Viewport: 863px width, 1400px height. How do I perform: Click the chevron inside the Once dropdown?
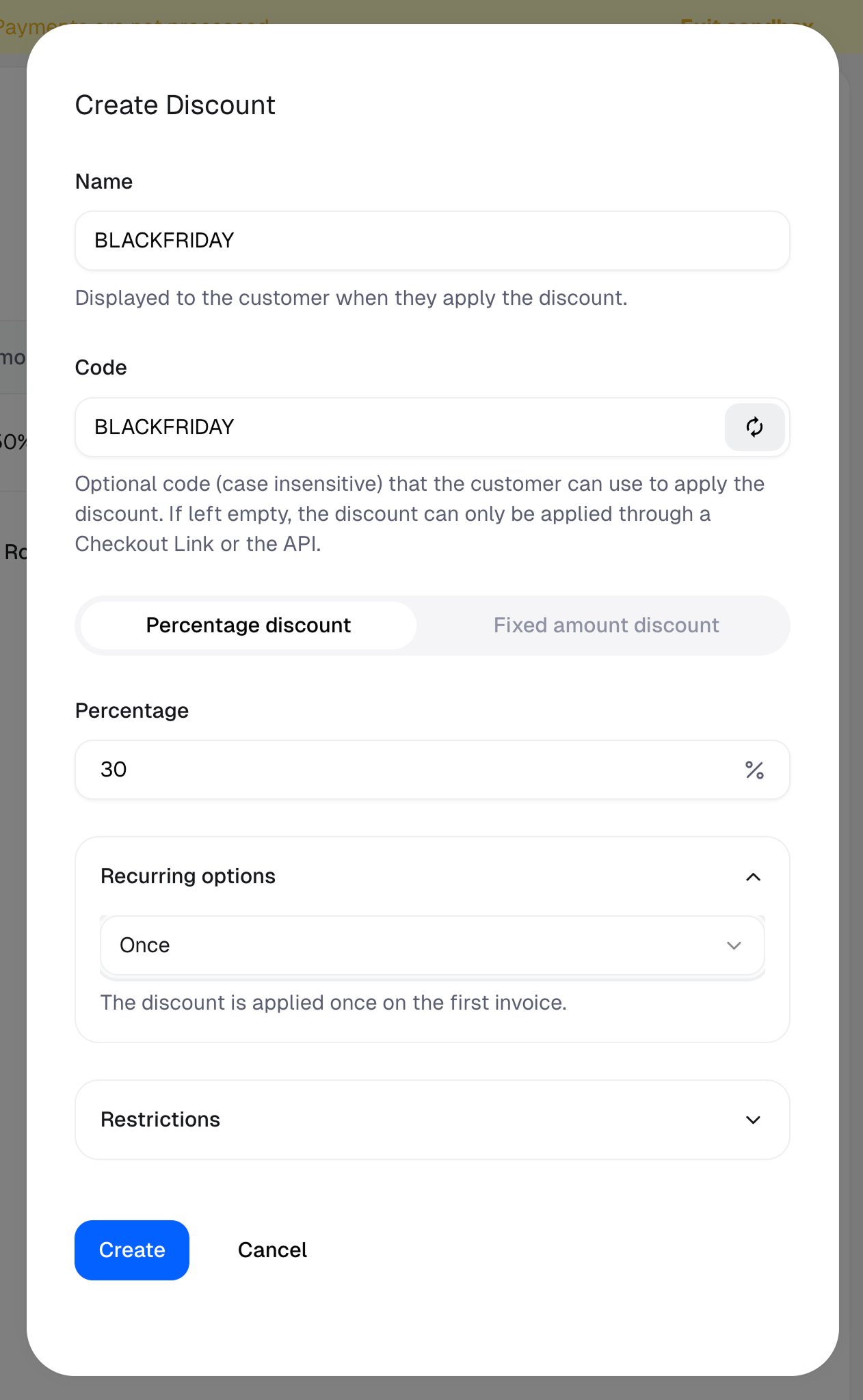pos(734,945)
